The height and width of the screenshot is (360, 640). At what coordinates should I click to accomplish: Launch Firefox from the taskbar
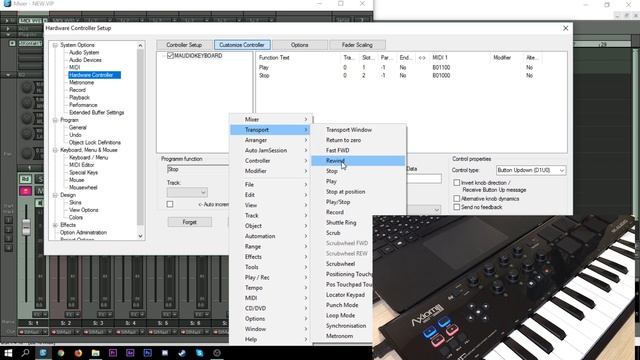click(x=78, y=353)
